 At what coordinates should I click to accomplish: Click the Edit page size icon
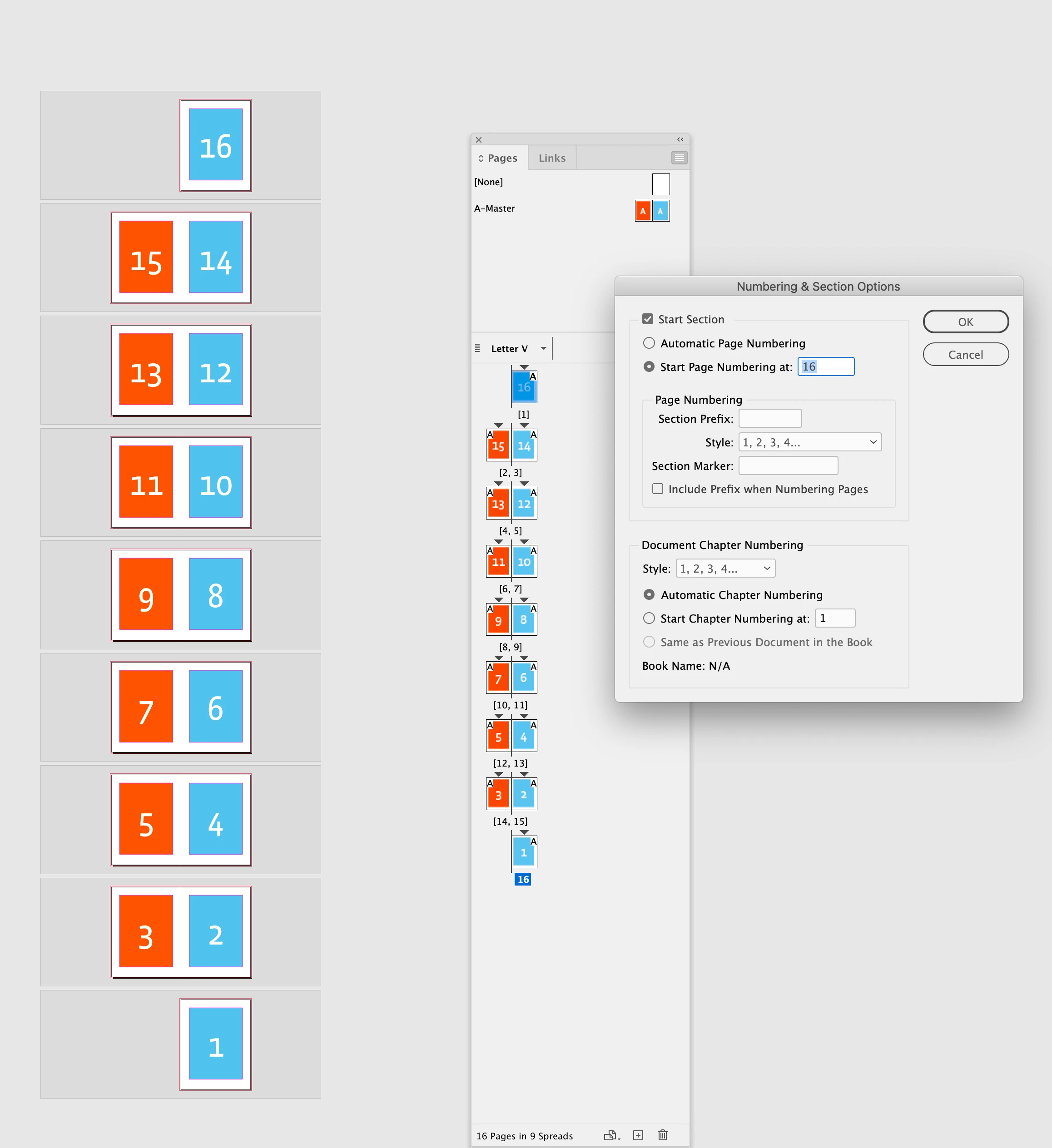(x=611, y=1135)
